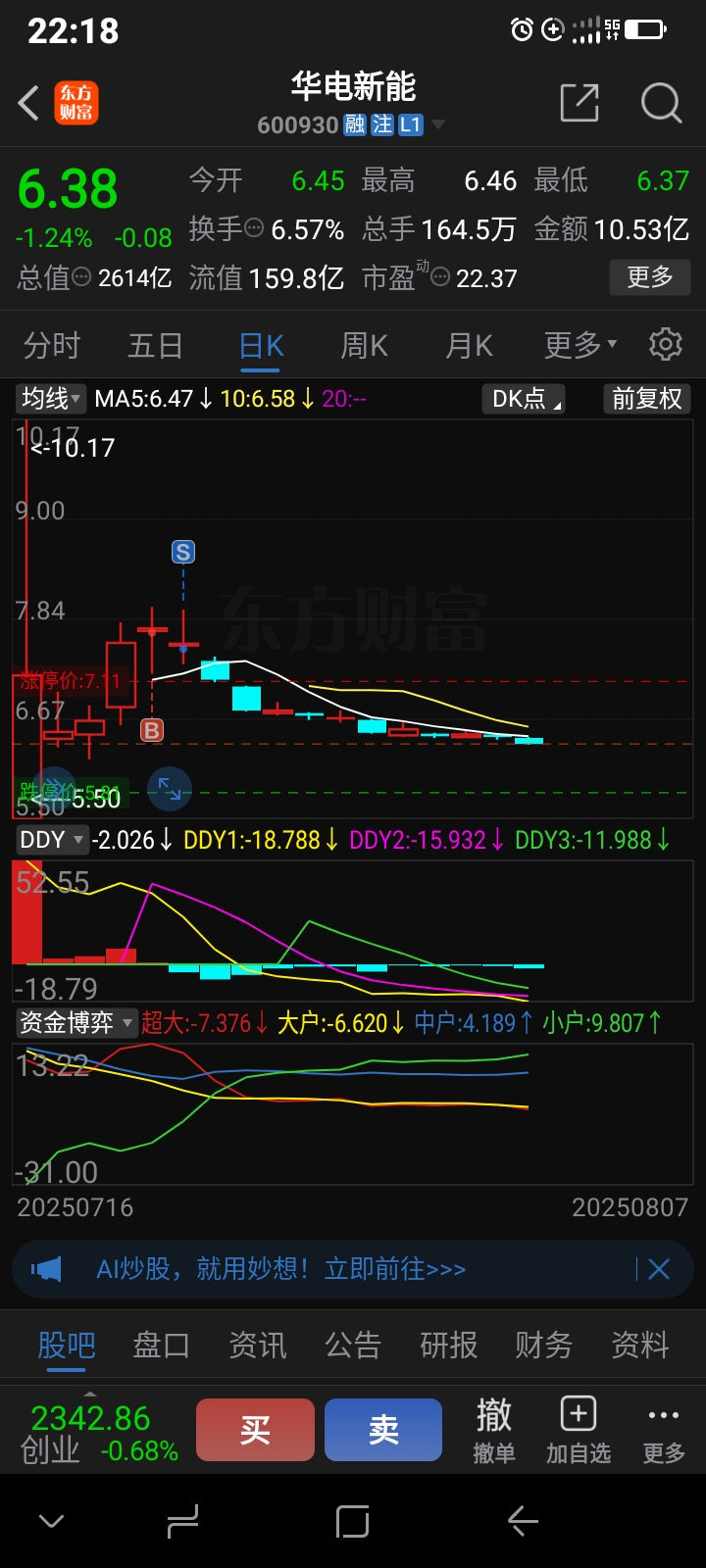Switch to 五日 chart tab
The height and width of the screenshot is (1568, 706).
(x=155, y=345)
